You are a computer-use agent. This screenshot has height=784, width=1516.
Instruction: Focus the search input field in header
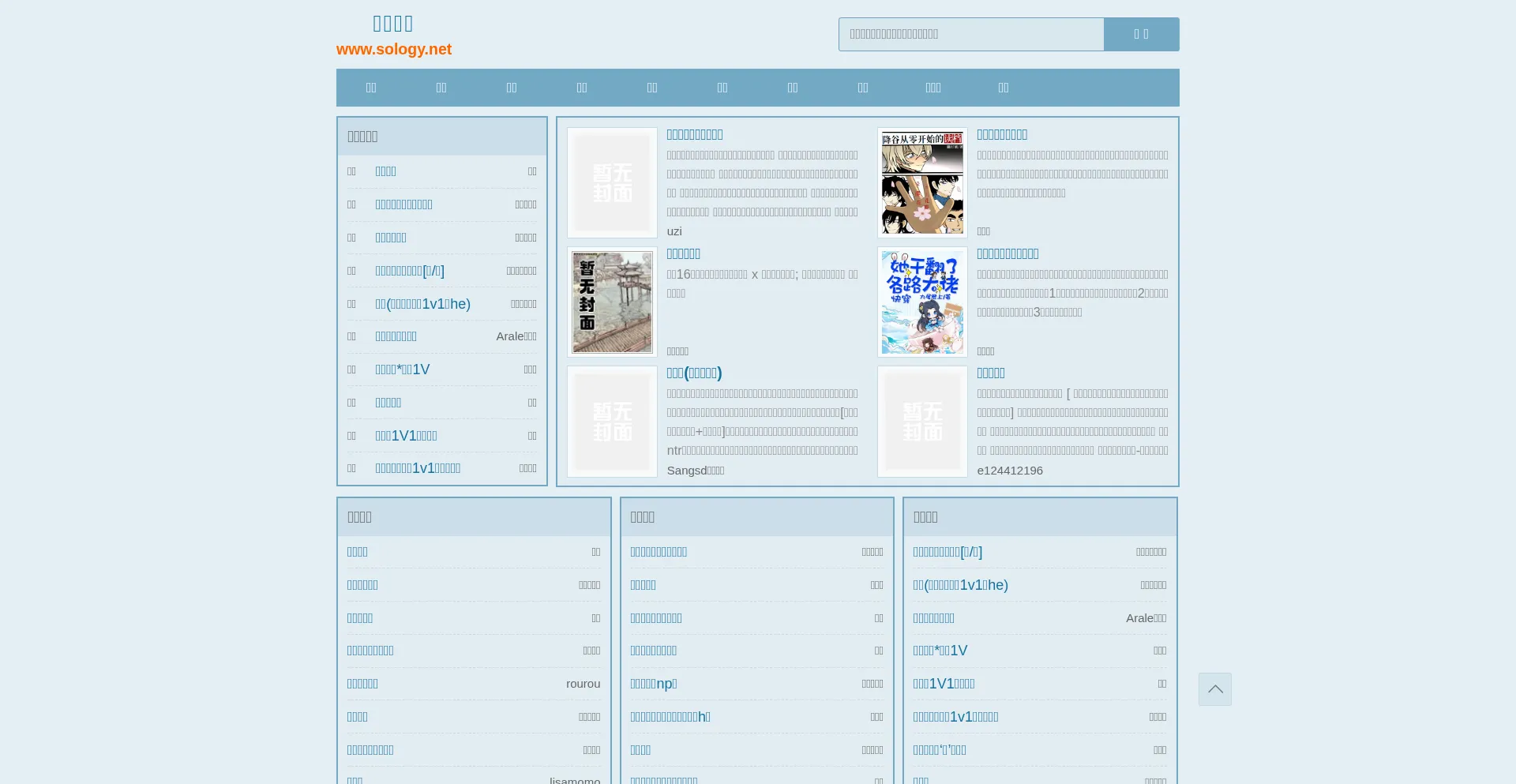click(x=971, y=35)
